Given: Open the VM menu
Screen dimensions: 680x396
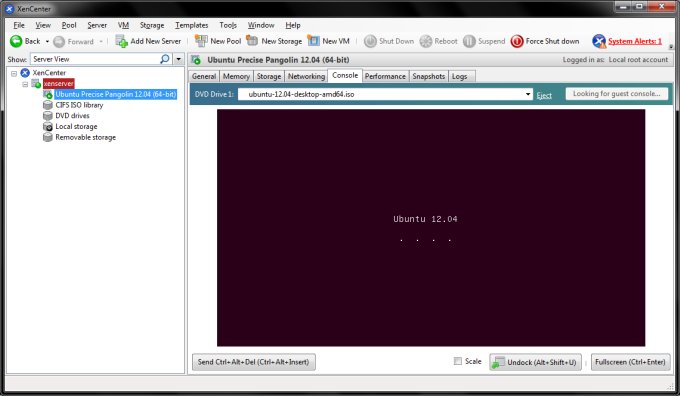Looking at the screenshot, I should click(x=123, y=25).
